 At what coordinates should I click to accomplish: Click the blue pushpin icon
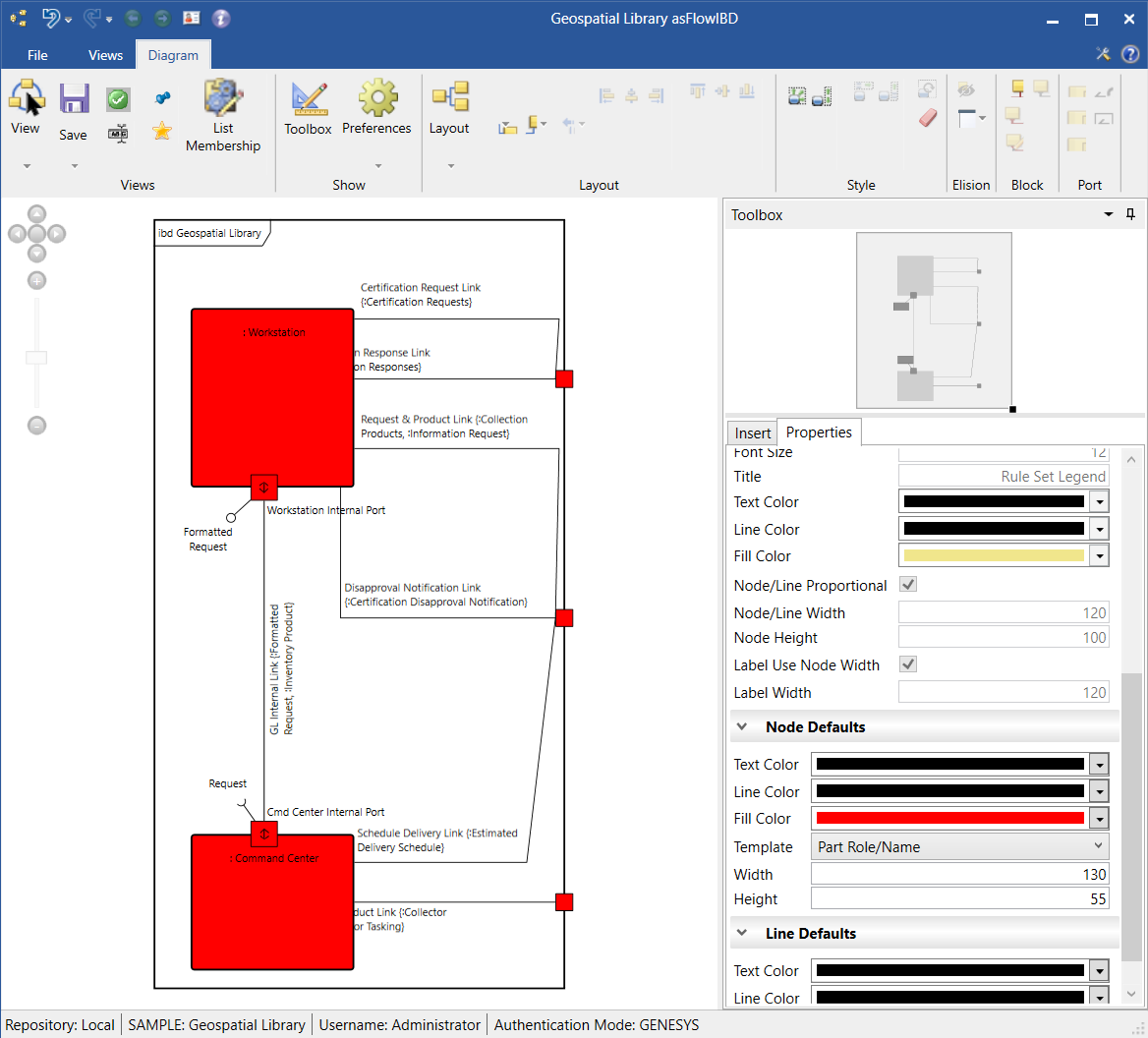coord(162,97)
